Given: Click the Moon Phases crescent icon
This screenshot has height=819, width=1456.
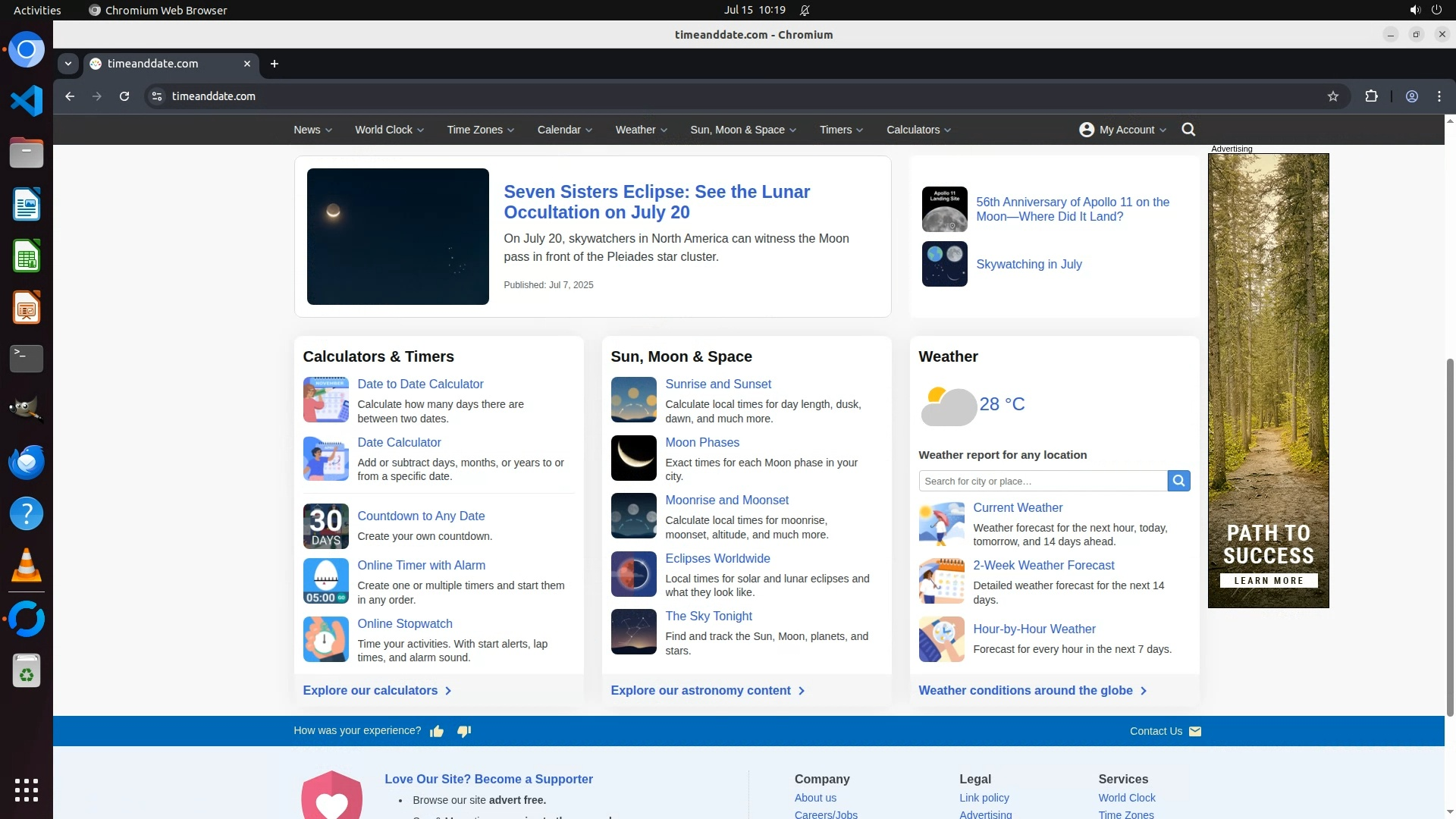Looking at the screenshot, I should (633, 458).
